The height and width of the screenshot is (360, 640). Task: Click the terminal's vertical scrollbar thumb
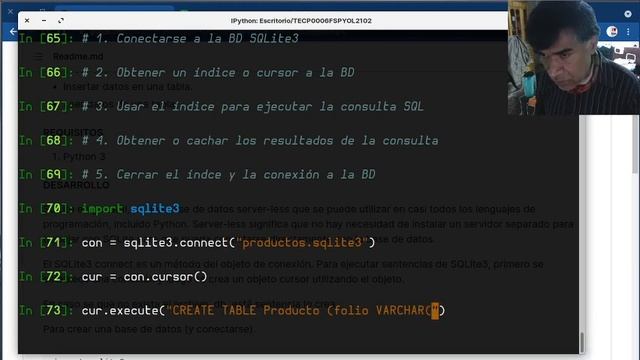582,342
